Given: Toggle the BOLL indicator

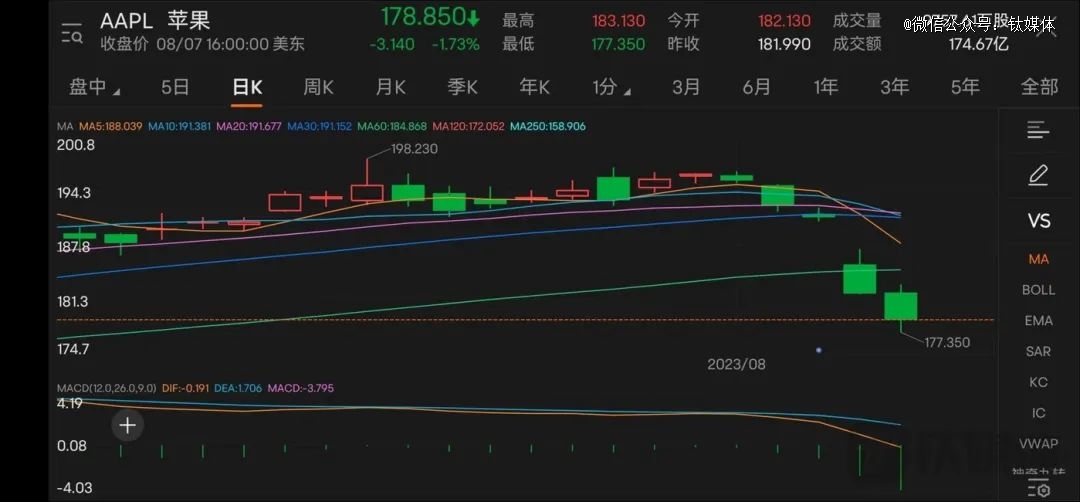Looking at the screenshot, I should 1039,290.
